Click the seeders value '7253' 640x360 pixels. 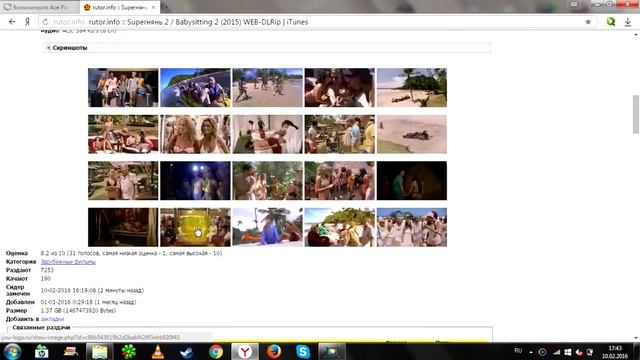[x=47, y=270]
